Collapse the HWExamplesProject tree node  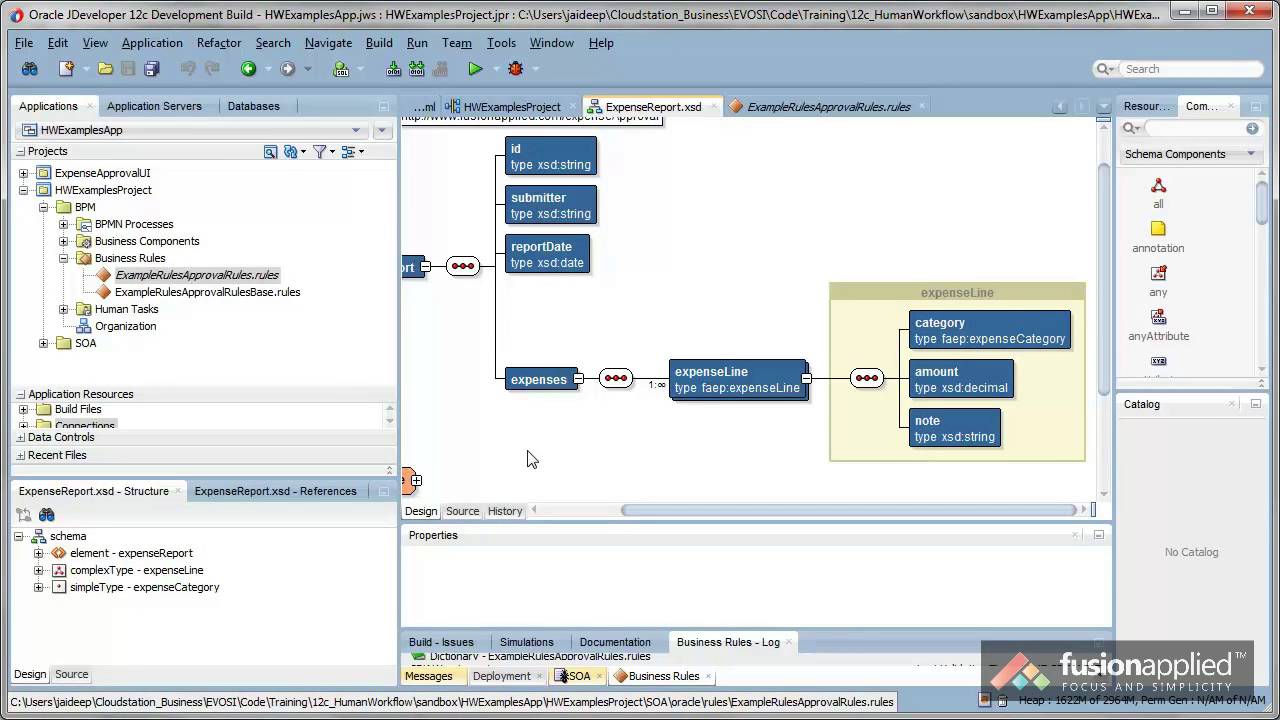tap(24, 190)
